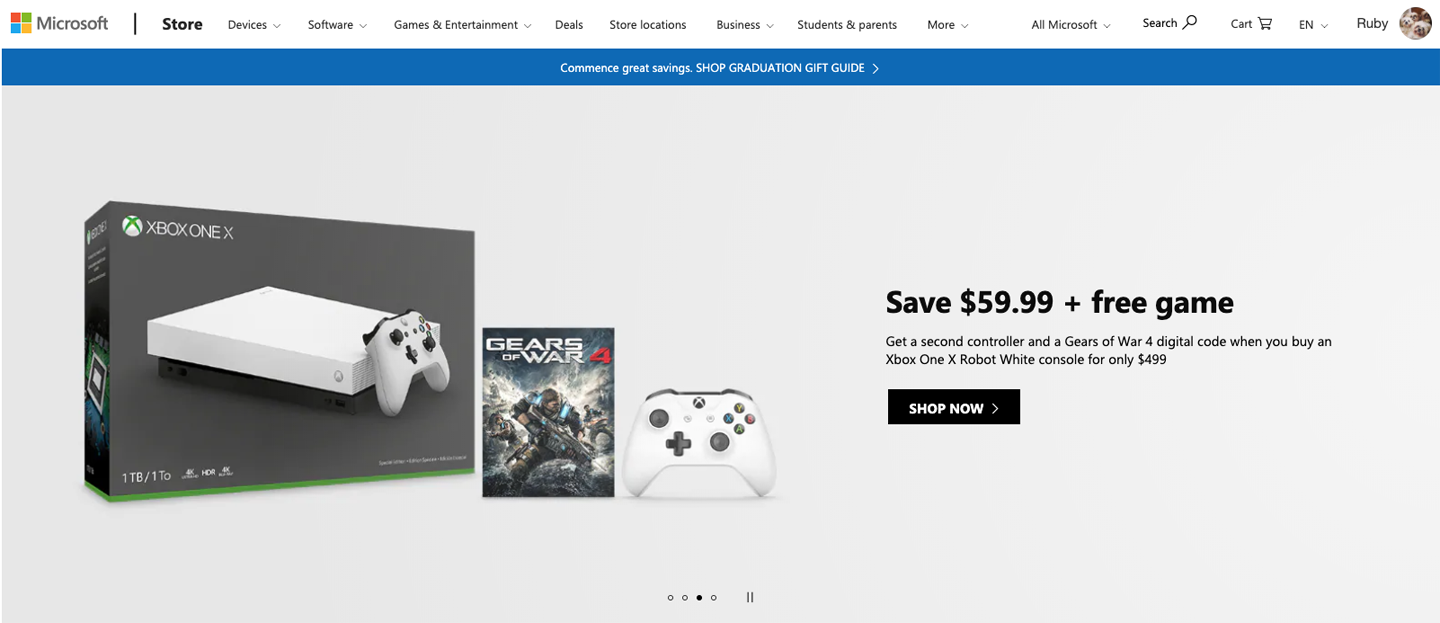The height and width of the screenshot is (623, 1440).
Task: Click the Microsoft logo
Action: tap(59, 23)
